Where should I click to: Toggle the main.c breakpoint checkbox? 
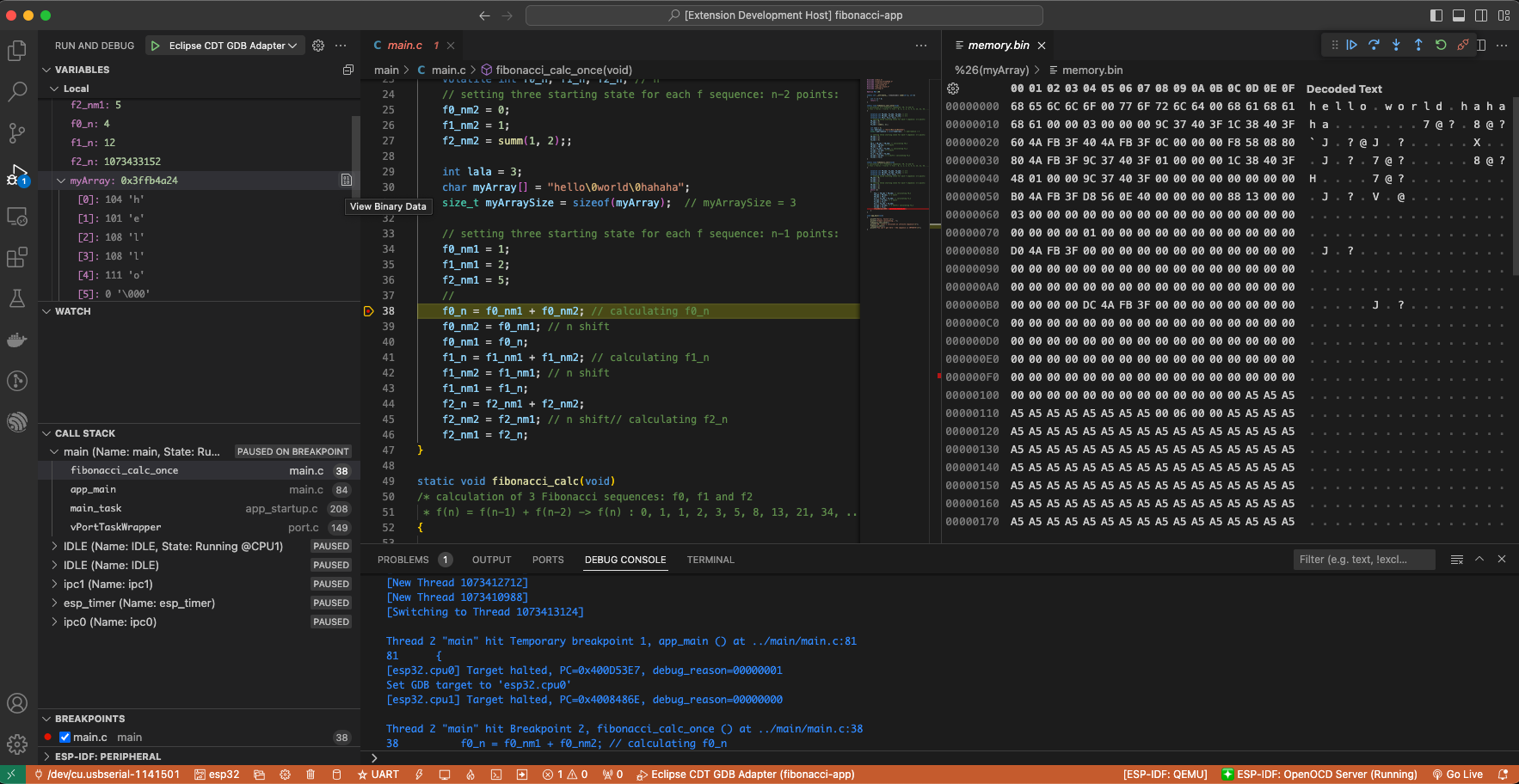click(x=65, y=737)
